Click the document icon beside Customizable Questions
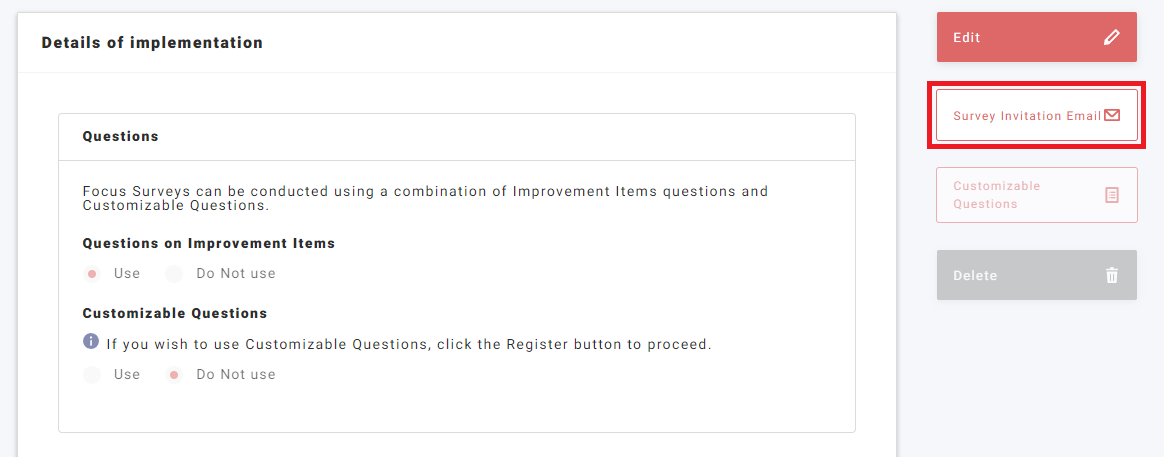Image resolution: width=1164 pixels, height=457 pixels. click(1112, 195)
